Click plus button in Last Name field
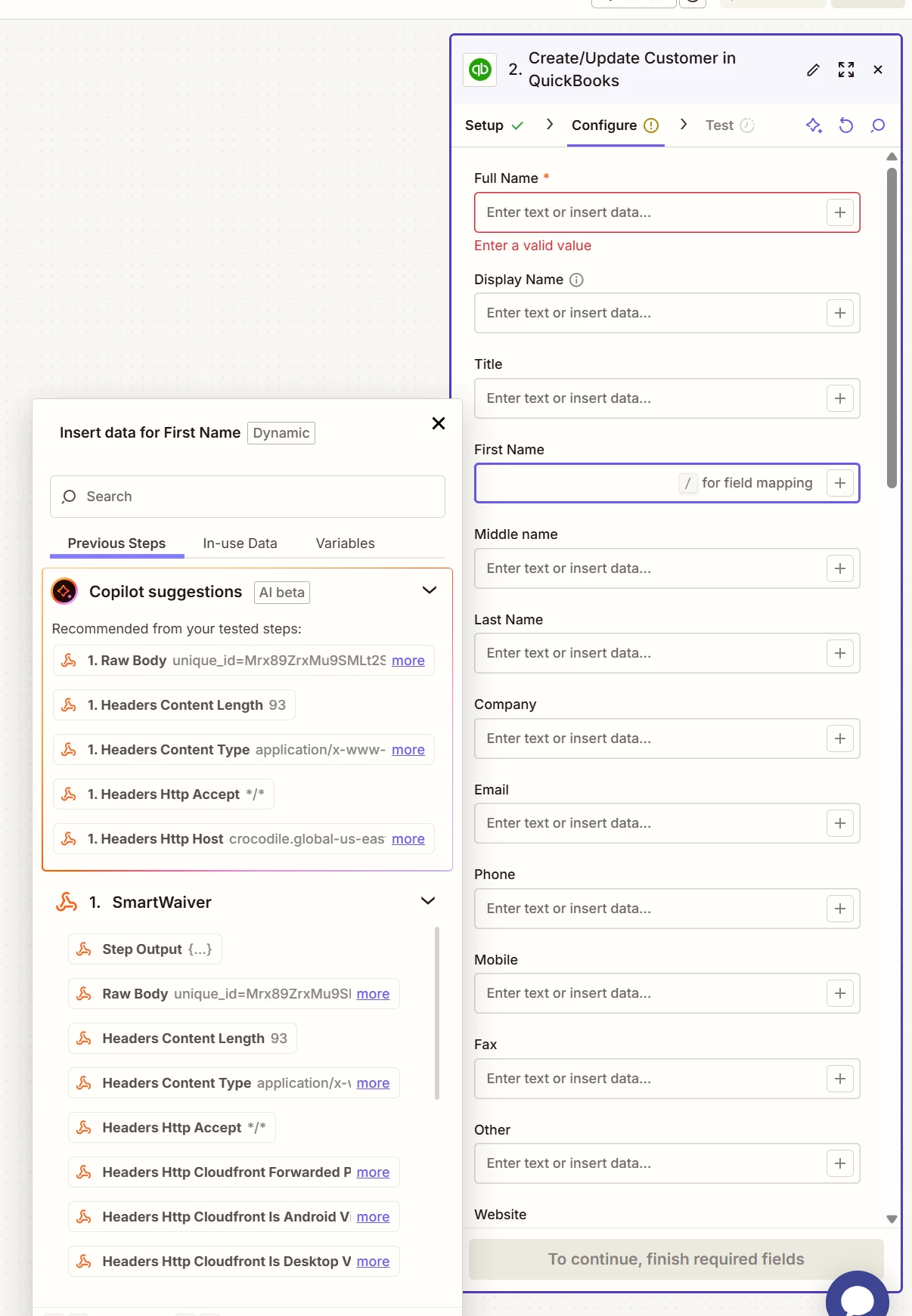 click(840, 653)
